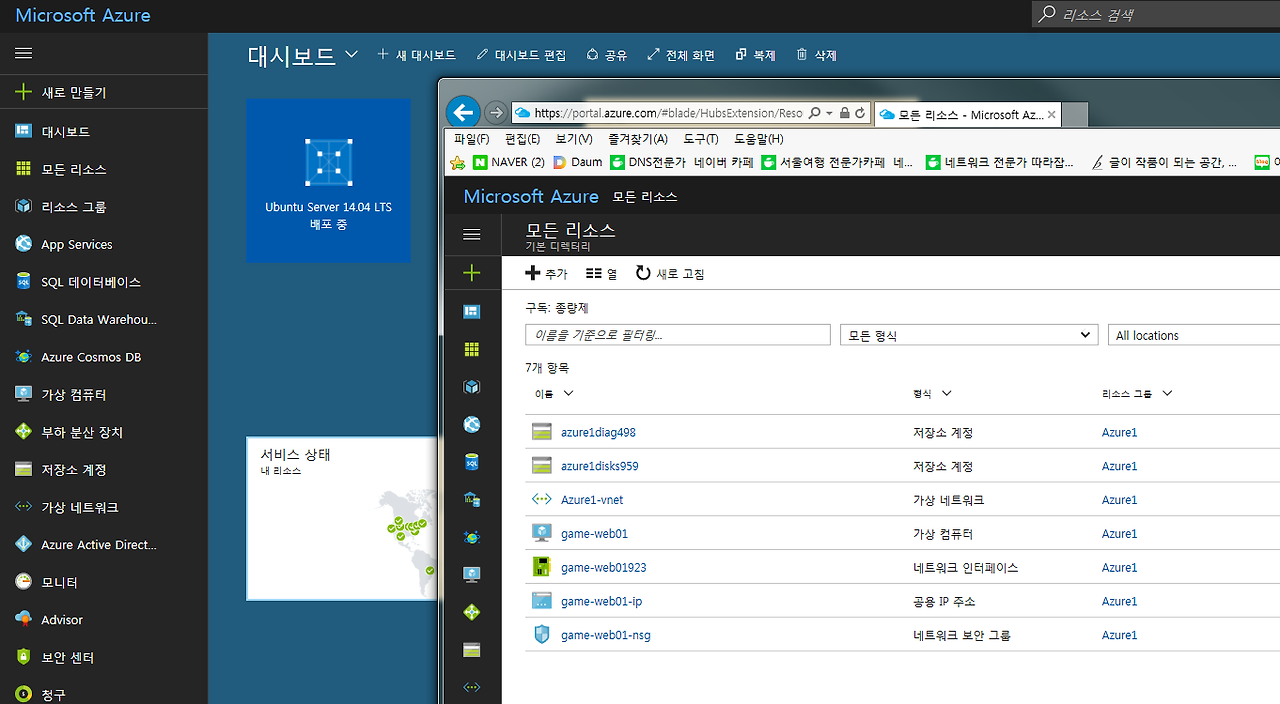Viewport: 1280px width, 704px height.
Task: Click the 이름을 기준으로 필터링 filter field
Action: (678, 335)
